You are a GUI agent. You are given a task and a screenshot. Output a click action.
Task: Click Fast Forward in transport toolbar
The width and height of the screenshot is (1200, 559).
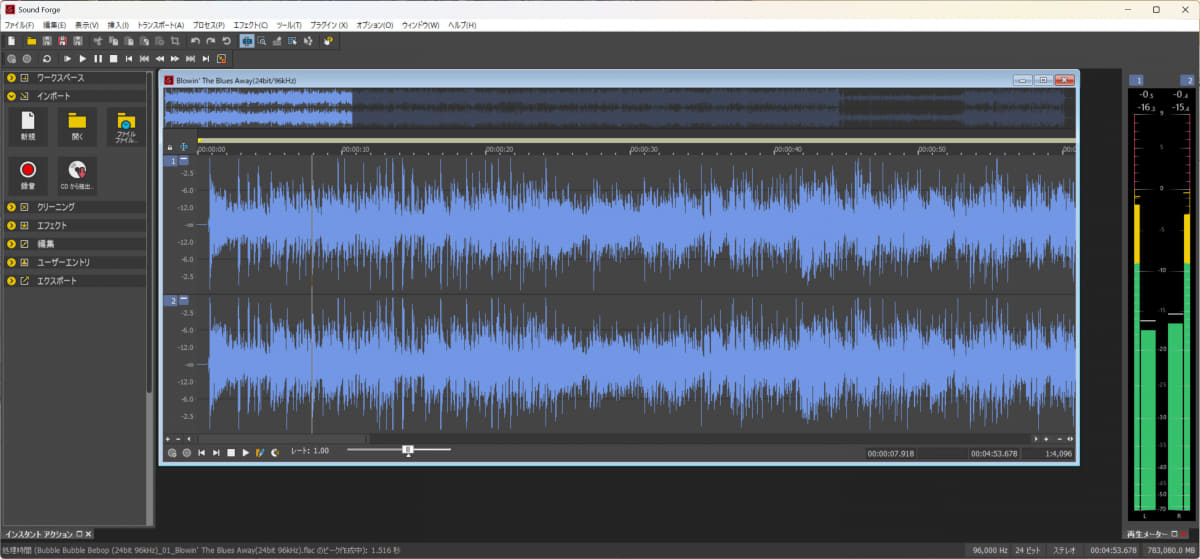[175, 59]
